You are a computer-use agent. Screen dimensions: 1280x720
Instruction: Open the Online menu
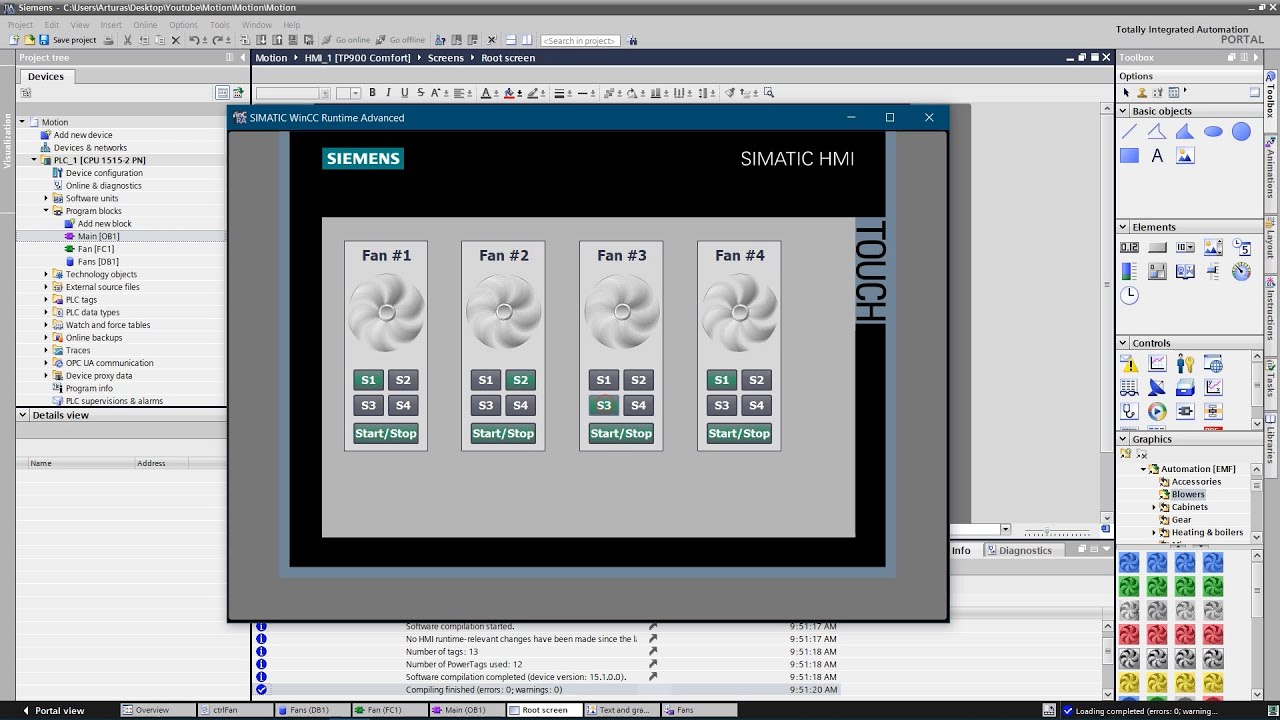point(145,25)
